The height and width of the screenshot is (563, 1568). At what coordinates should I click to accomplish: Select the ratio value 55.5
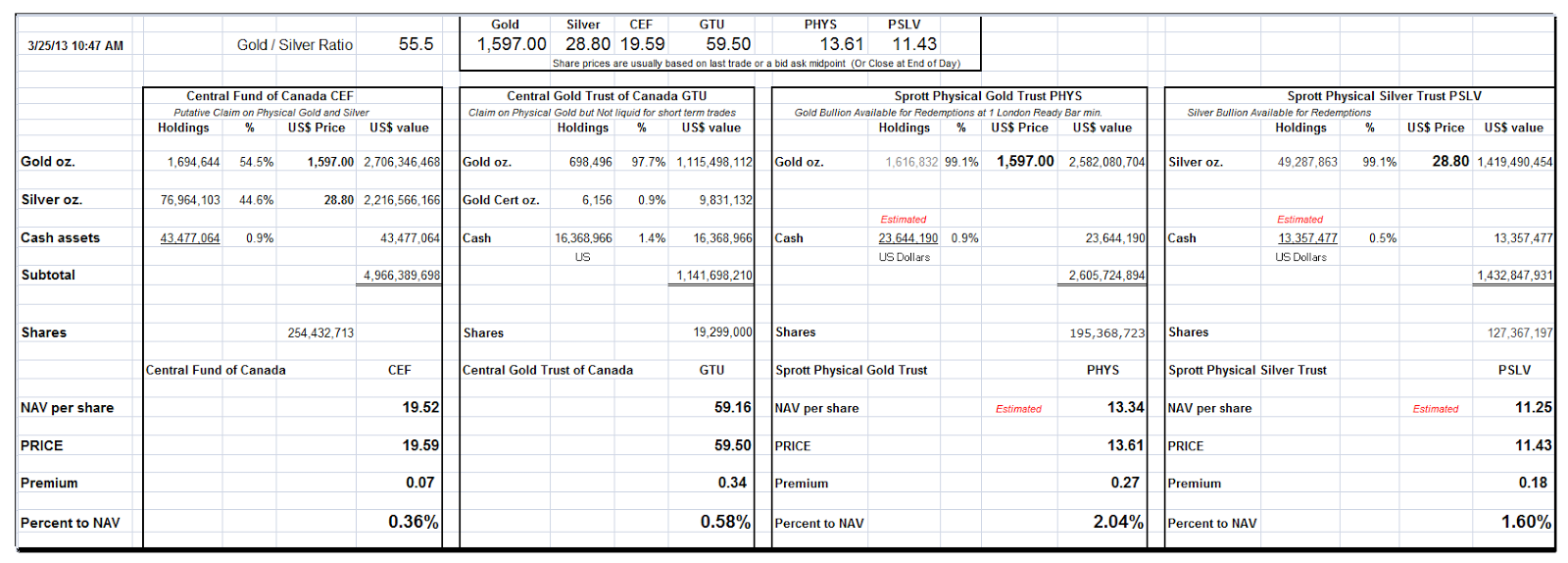tap(416, 44)
